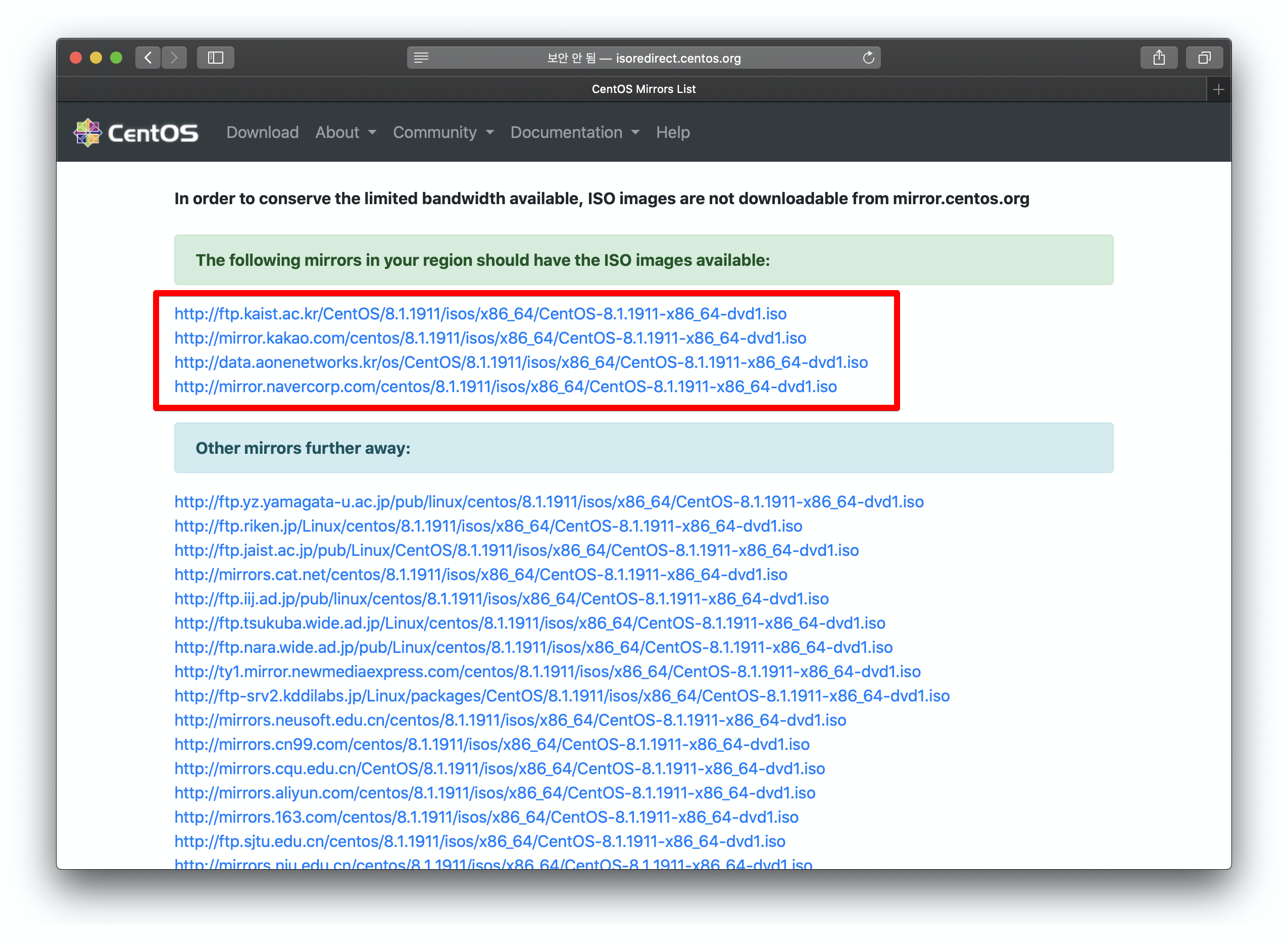Click the Safari back arrow button
Screen dimensions: 1288x944
coord(148,58)
